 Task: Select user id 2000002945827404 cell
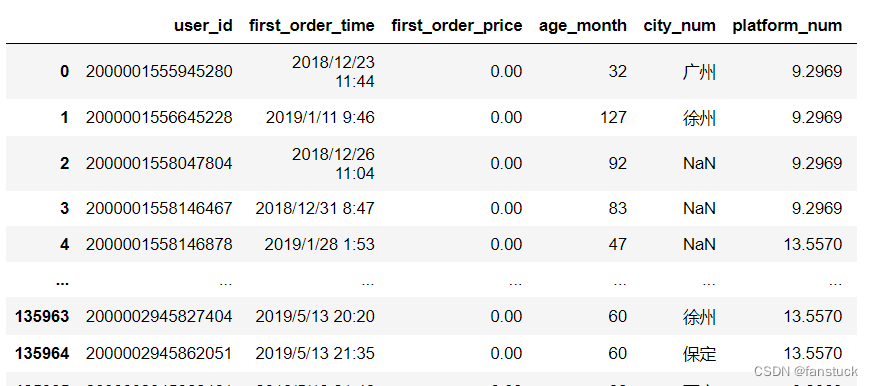[159, 316]
